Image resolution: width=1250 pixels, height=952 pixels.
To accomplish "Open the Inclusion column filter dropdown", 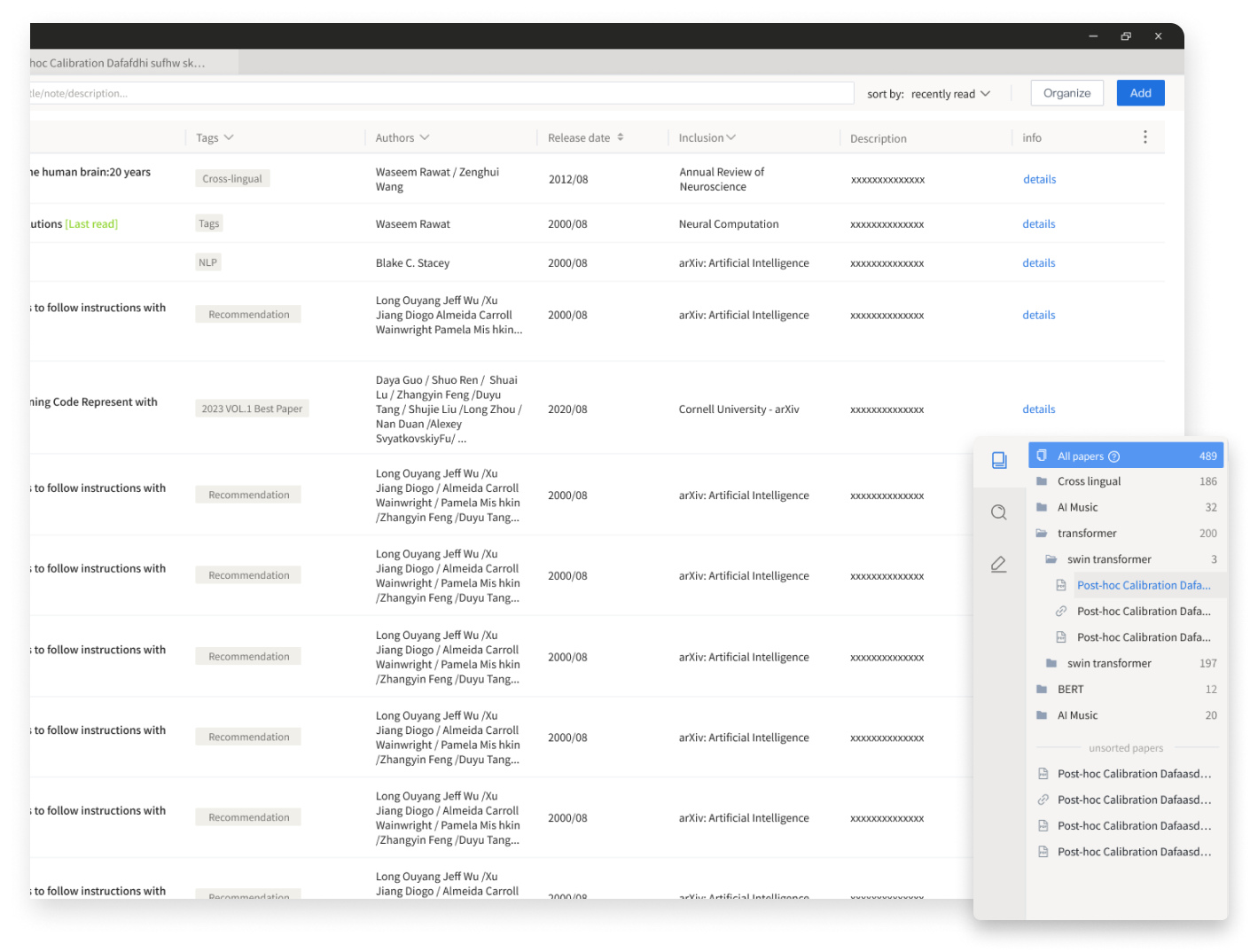I will click(x=731, y=137).
